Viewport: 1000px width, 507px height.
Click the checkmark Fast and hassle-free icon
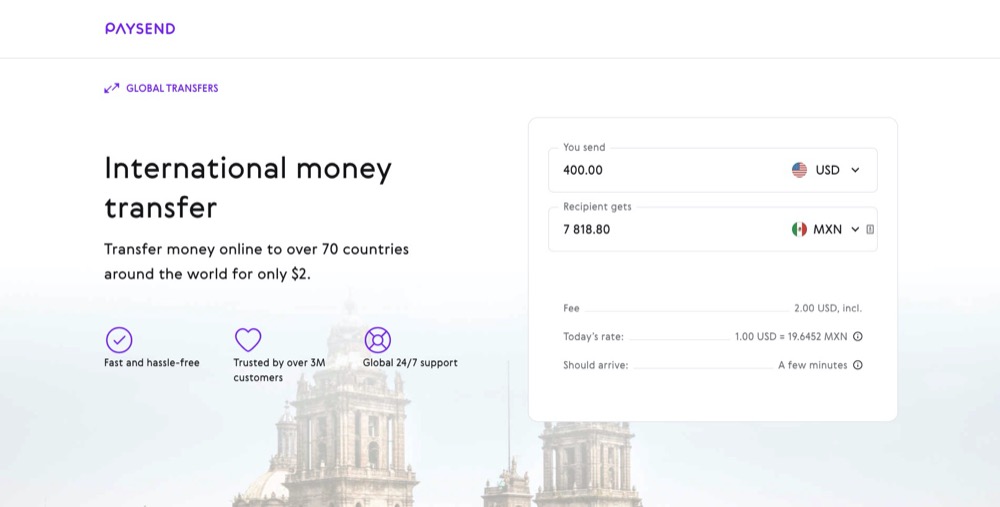pos(119,340)
